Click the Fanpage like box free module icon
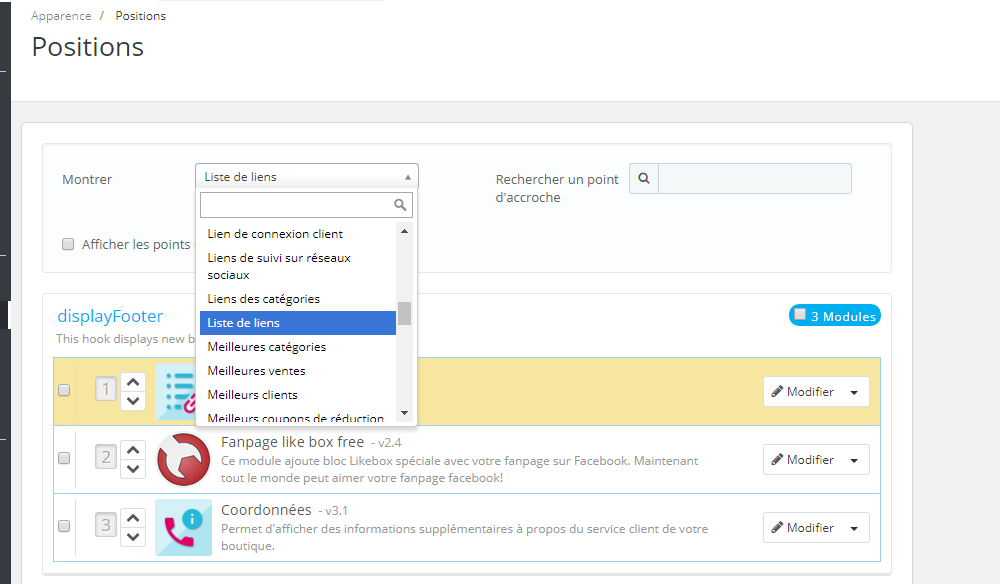The height and width of the screenshot is (584, 1000). click(183, 459)
